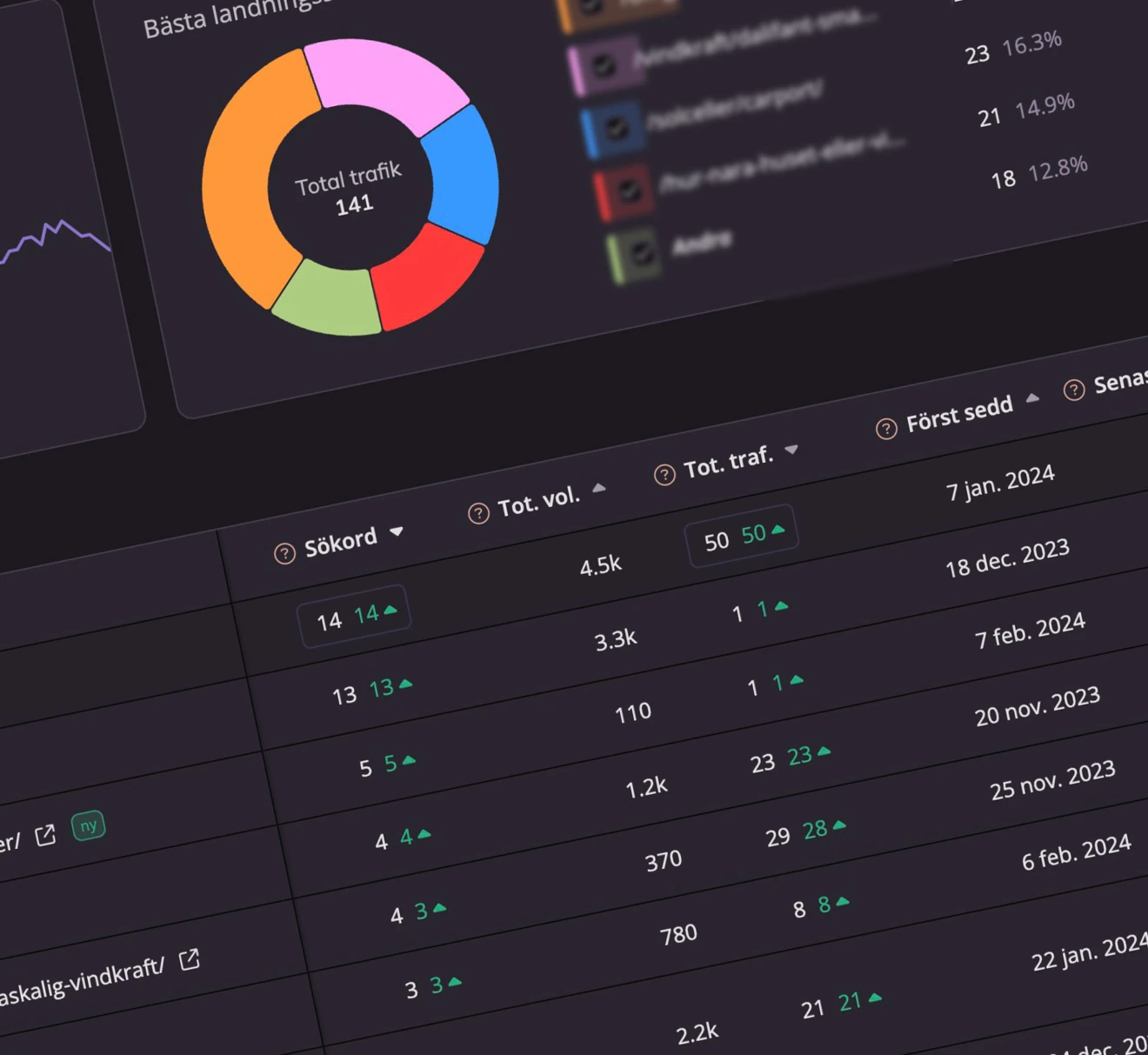This screenshot has height=1055, width=1148.
Task: Click the Total trafik 141 center label
Action: coord(350,188)
